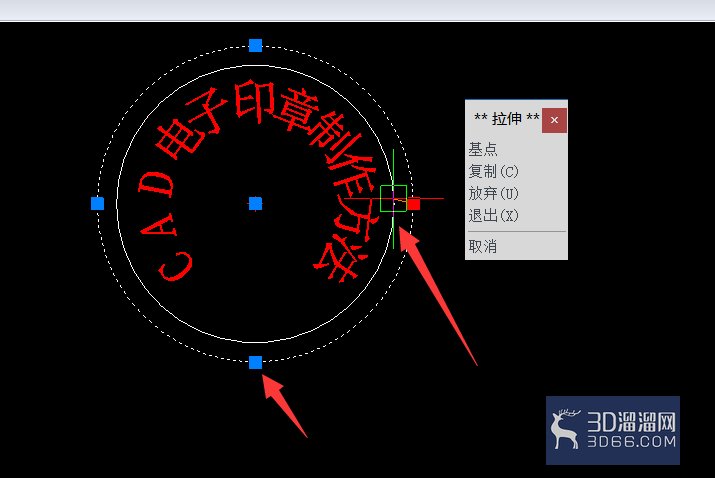Select 退出(X) menu entry
The height and width of the screenshot is (478, 715).
493,215
